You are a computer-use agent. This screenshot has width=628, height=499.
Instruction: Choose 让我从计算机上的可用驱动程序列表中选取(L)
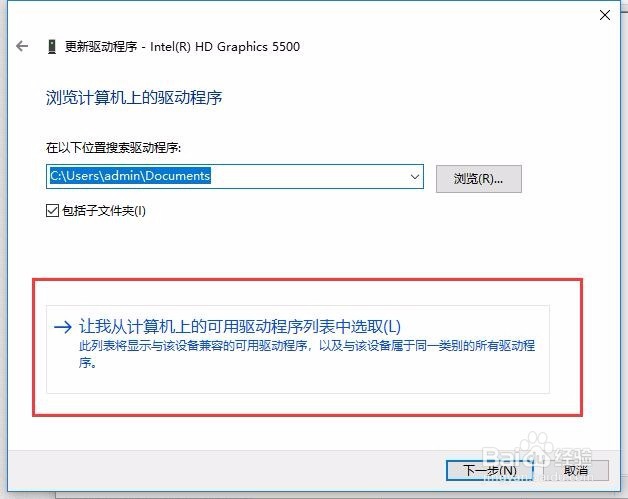tap(240, 326)
